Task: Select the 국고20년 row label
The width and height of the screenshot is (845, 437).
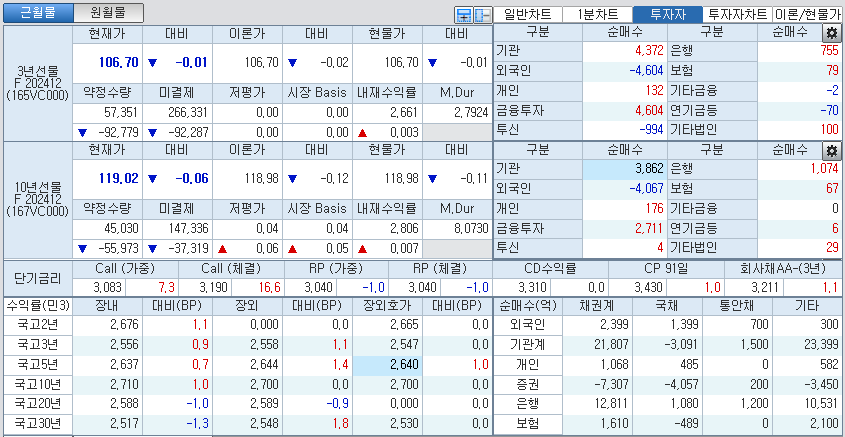Action: [x=38, y=403]
